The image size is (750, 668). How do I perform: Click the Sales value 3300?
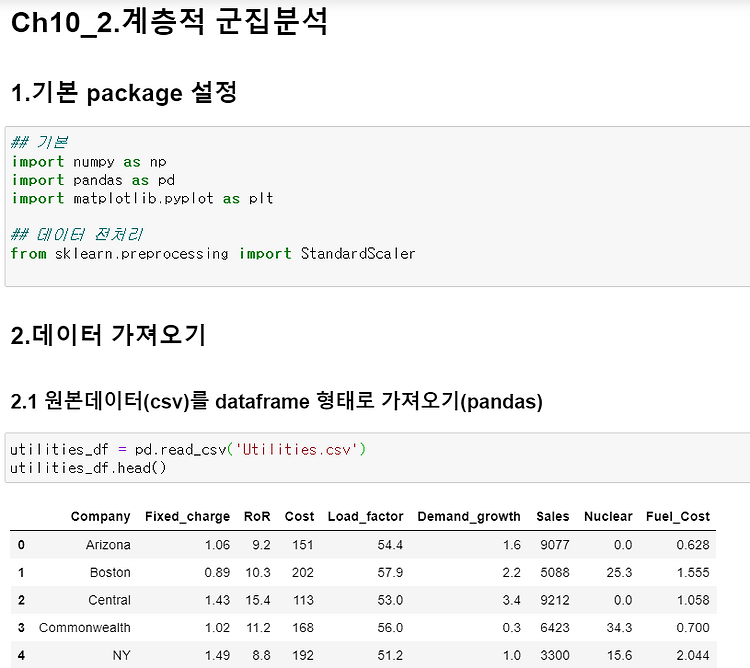click(x=555, y=655)
